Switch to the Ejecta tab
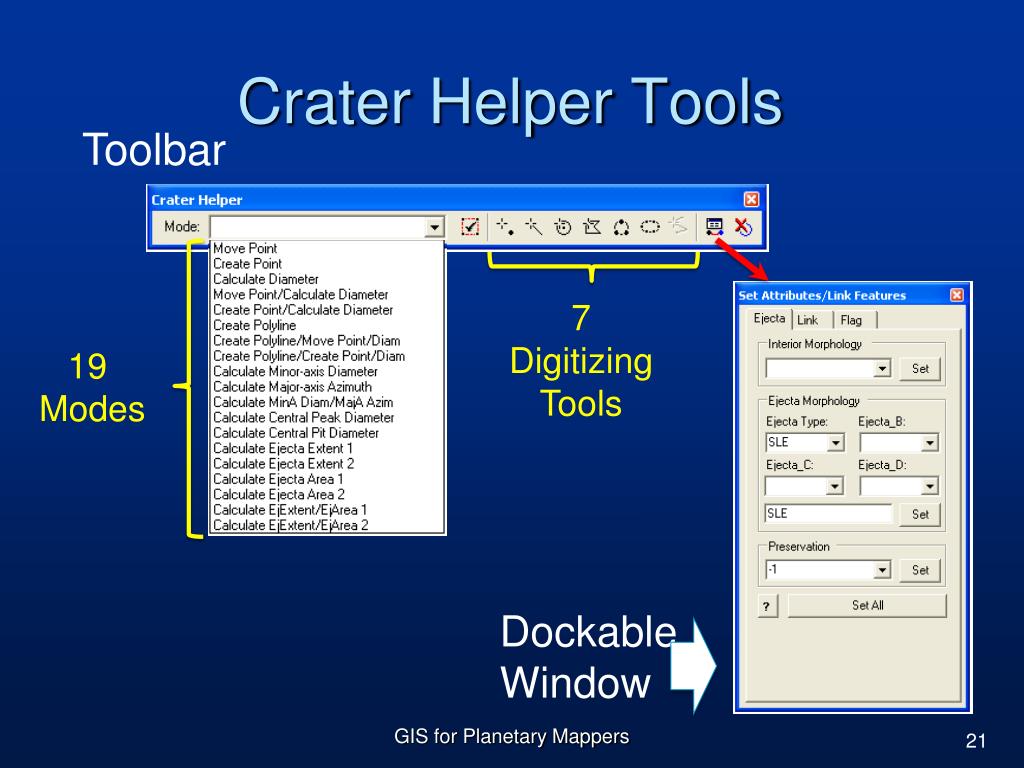This screenshot has width=1024, height=768. (769, 318)
